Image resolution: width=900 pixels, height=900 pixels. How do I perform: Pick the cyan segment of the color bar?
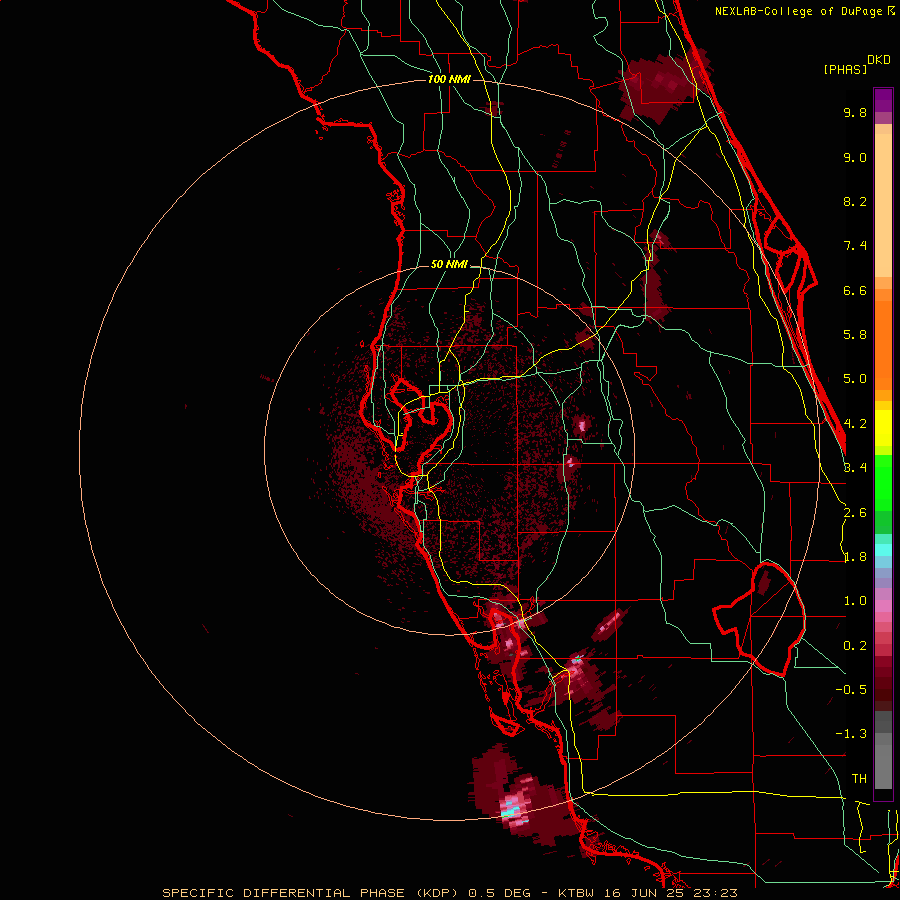click(883, 550)
